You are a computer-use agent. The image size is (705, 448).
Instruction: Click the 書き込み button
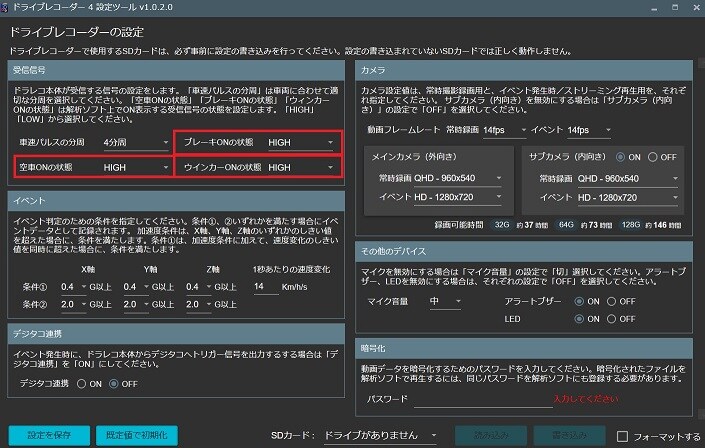[x=569, y=435]
